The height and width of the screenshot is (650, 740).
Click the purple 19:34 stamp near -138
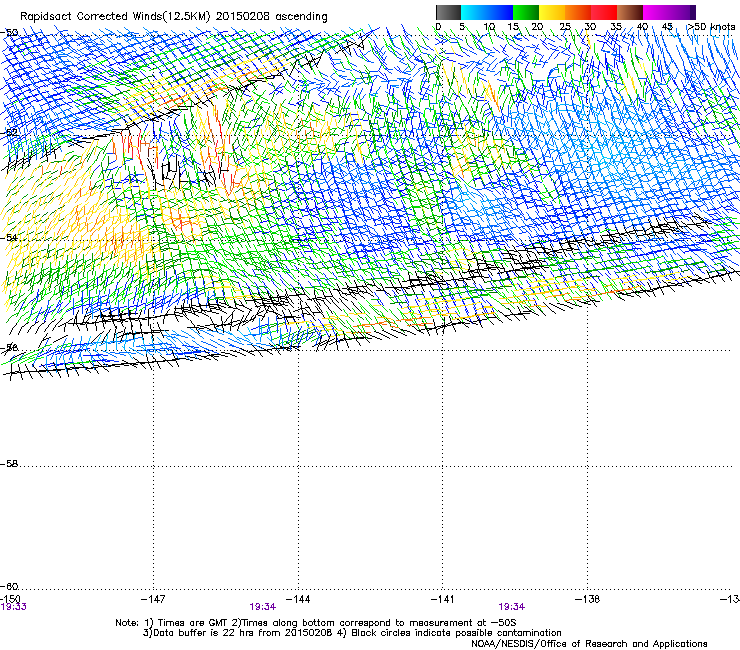[512, 607]
